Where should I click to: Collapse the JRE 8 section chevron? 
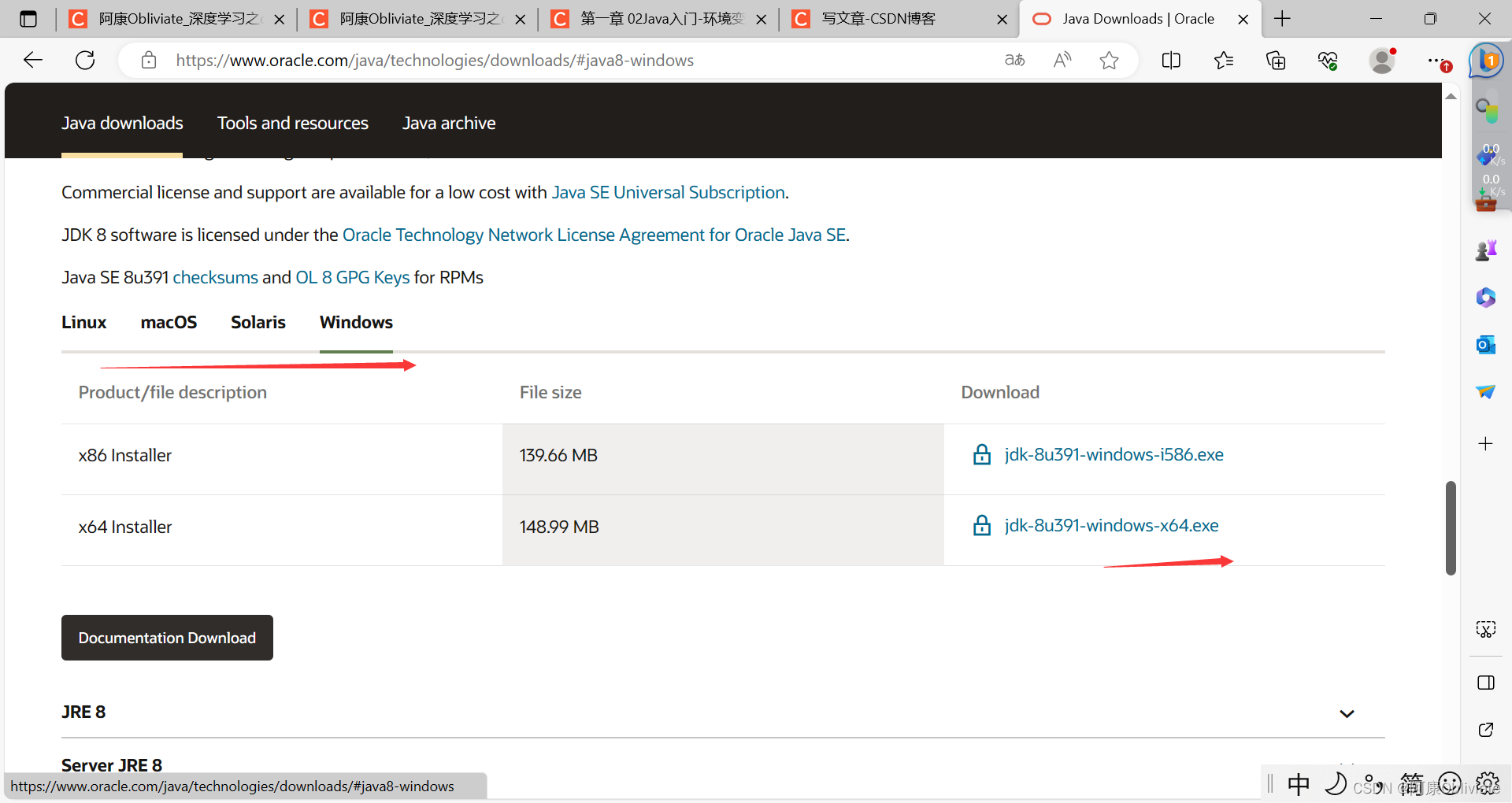(1347, 713)
